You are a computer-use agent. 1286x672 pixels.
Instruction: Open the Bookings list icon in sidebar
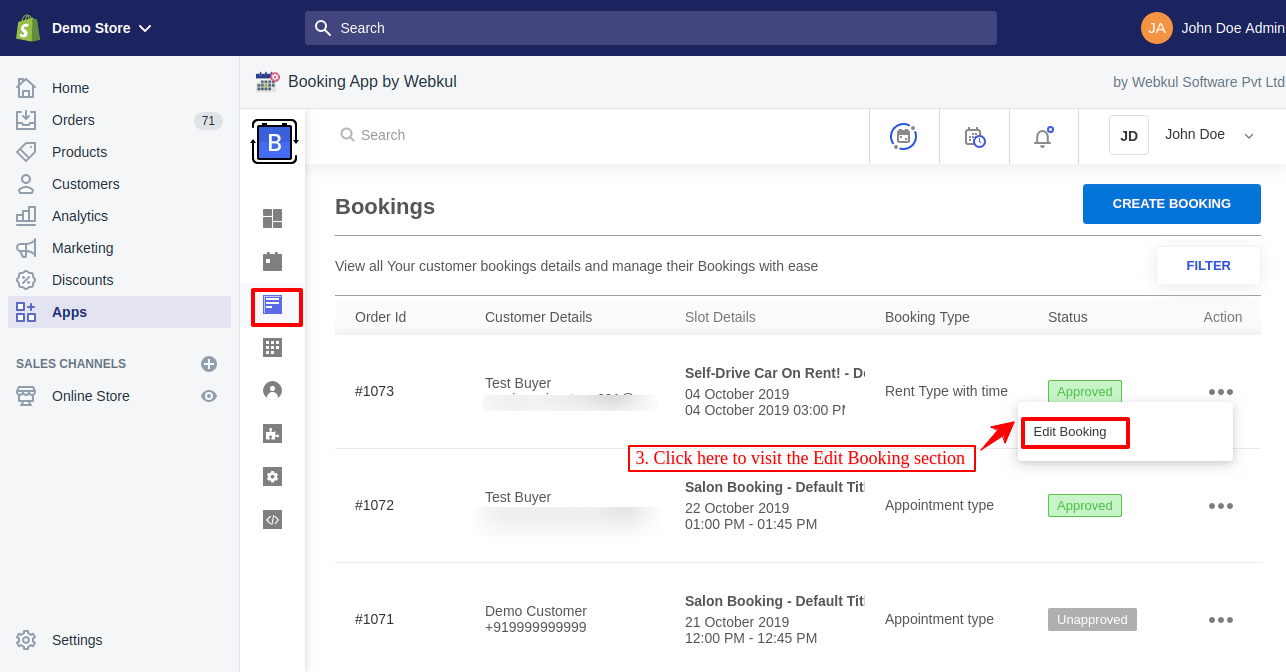coord(272,307)
